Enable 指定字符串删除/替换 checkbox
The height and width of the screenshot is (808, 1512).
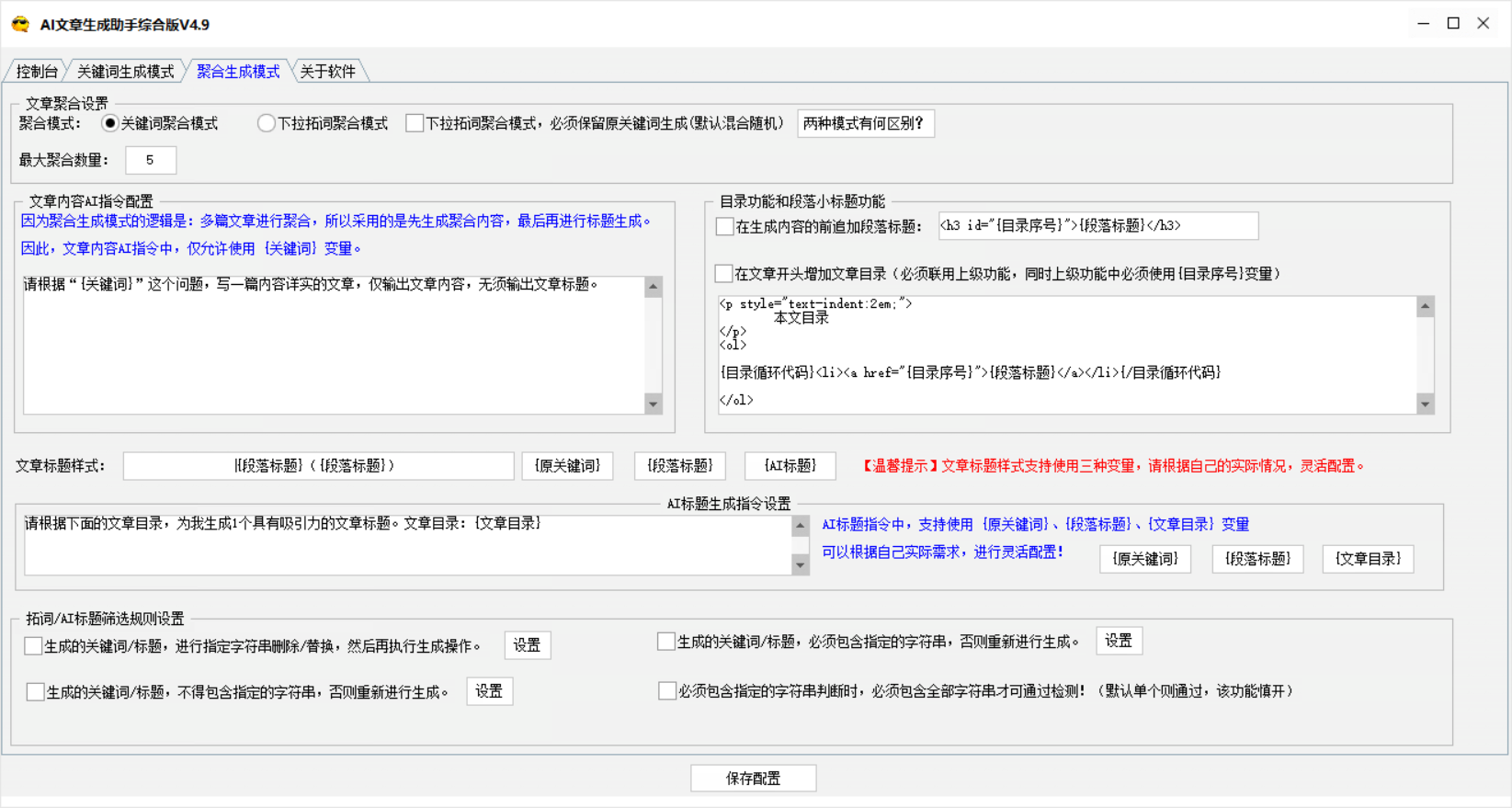[33, 646]
